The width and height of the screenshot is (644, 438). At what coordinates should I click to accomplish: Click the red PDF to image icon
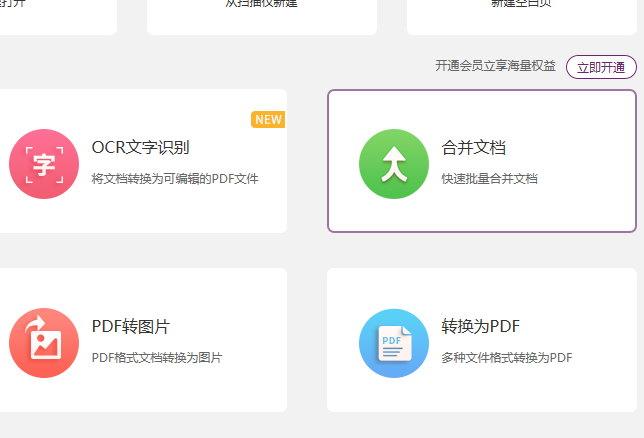43,343
